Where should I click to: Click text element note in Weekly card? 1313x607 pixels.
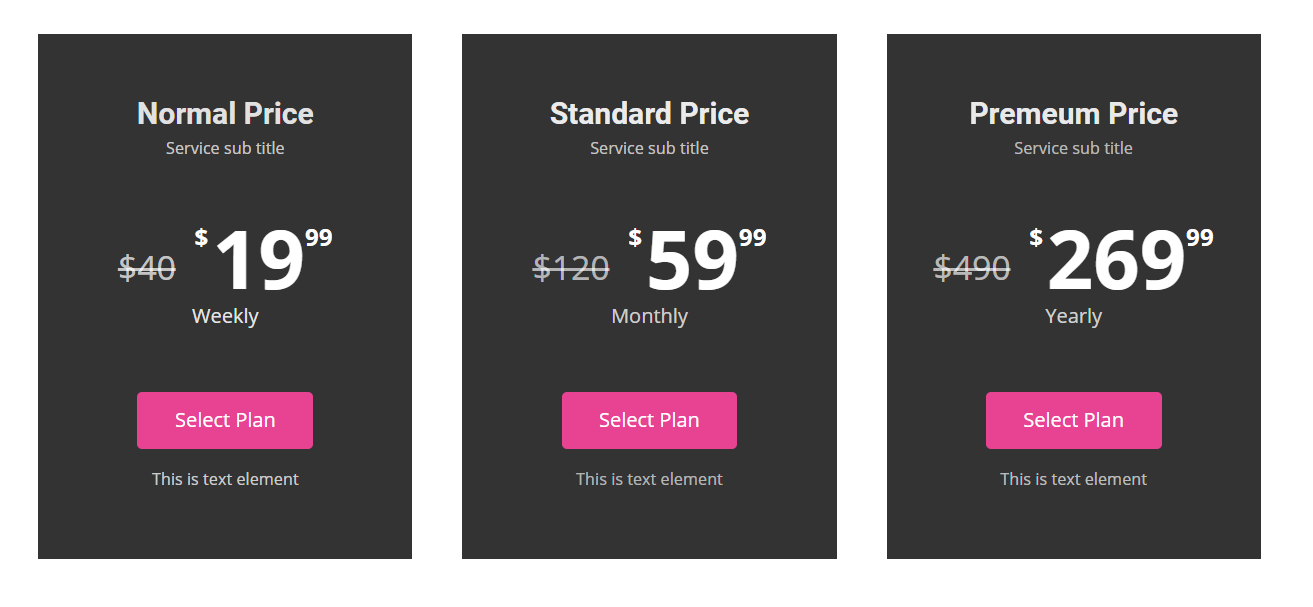[225, 479]
